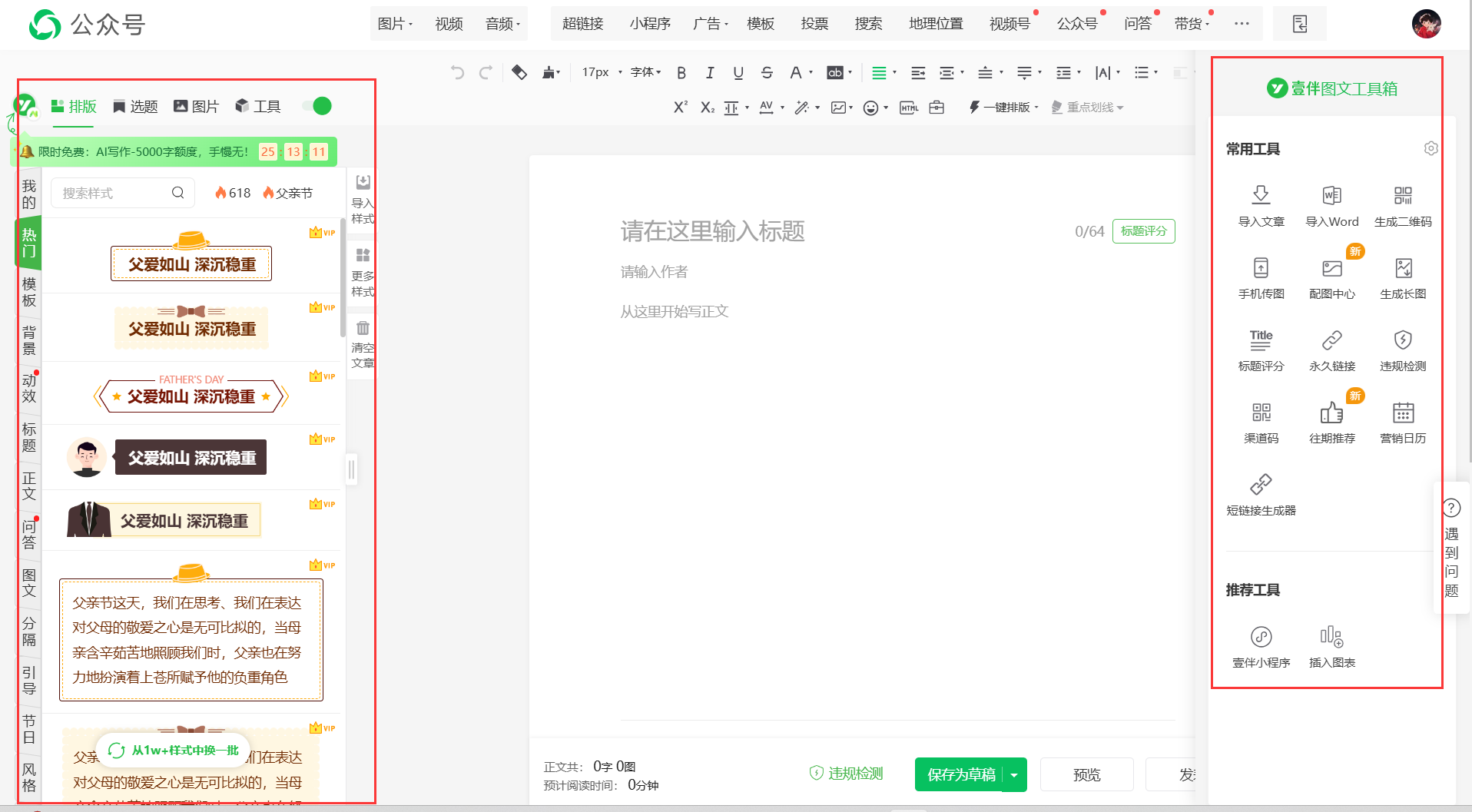1472x812 pixels.
Task: Open 生成二维码 QR code generator
Action: tap(1403, 206)
